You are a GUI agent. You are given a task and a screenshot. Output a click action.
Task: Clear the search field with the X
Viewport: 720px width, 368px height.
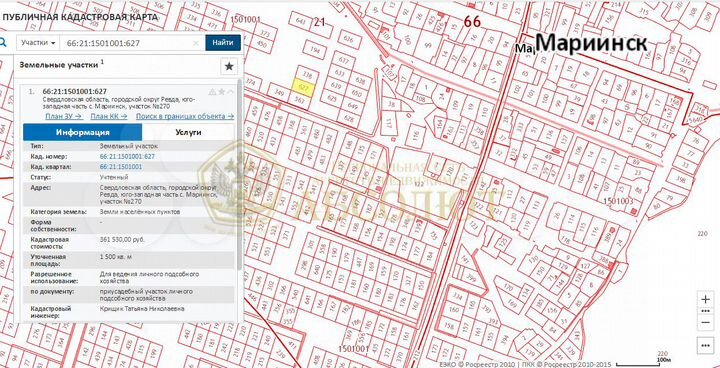[x=196, y=43]
